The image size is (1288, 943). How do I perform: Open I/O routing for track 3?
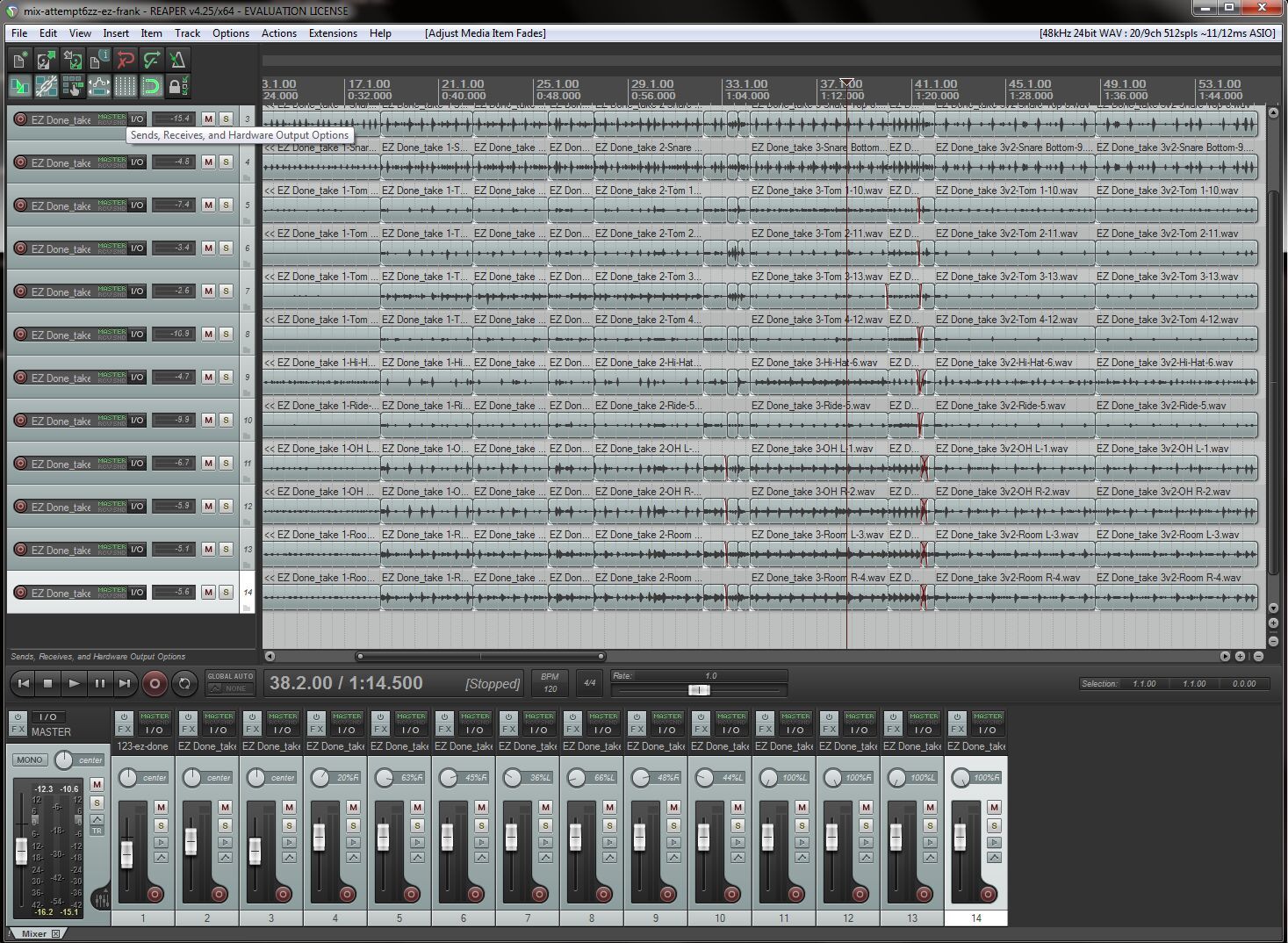pos(137,119)
